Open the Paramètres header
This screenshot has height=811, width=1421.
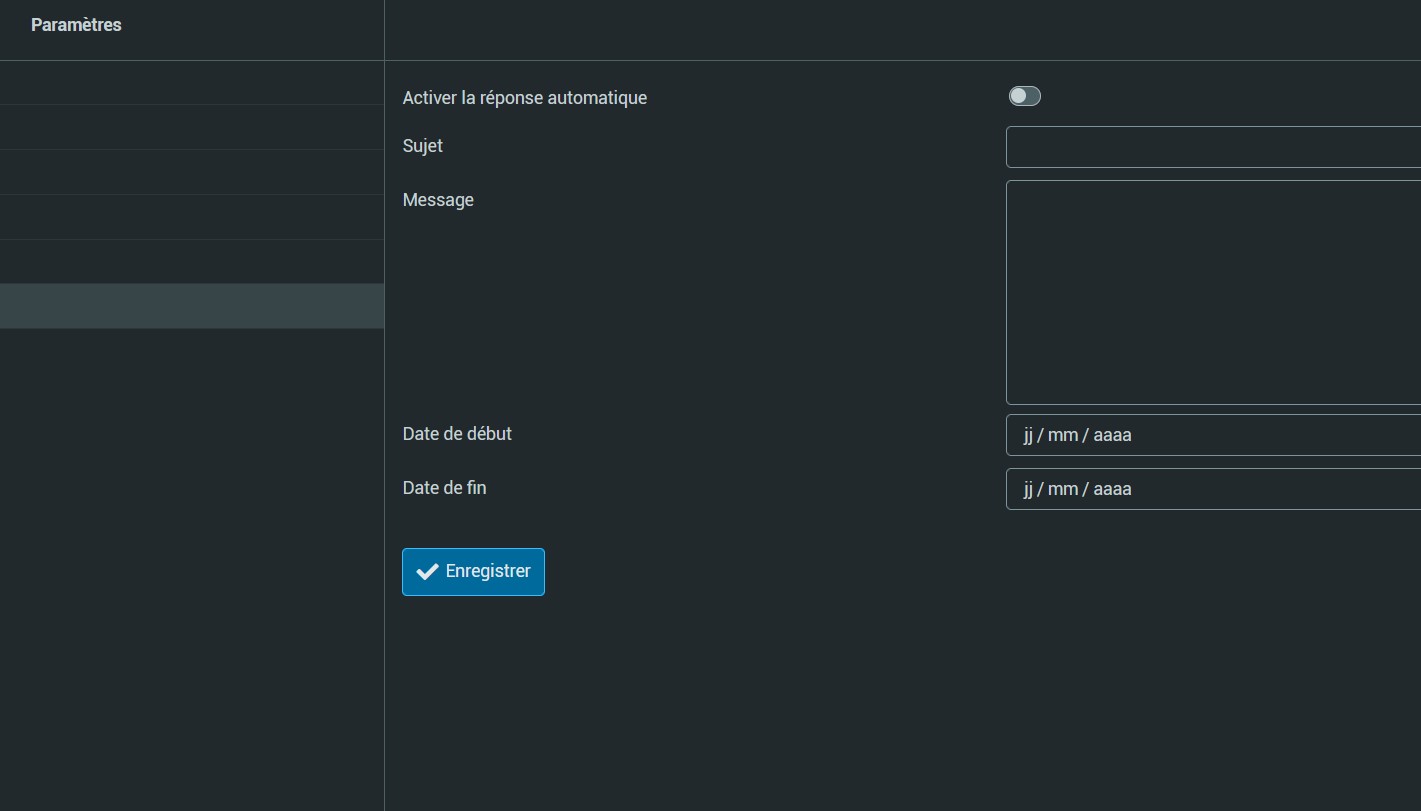click(x=76, y=25)
